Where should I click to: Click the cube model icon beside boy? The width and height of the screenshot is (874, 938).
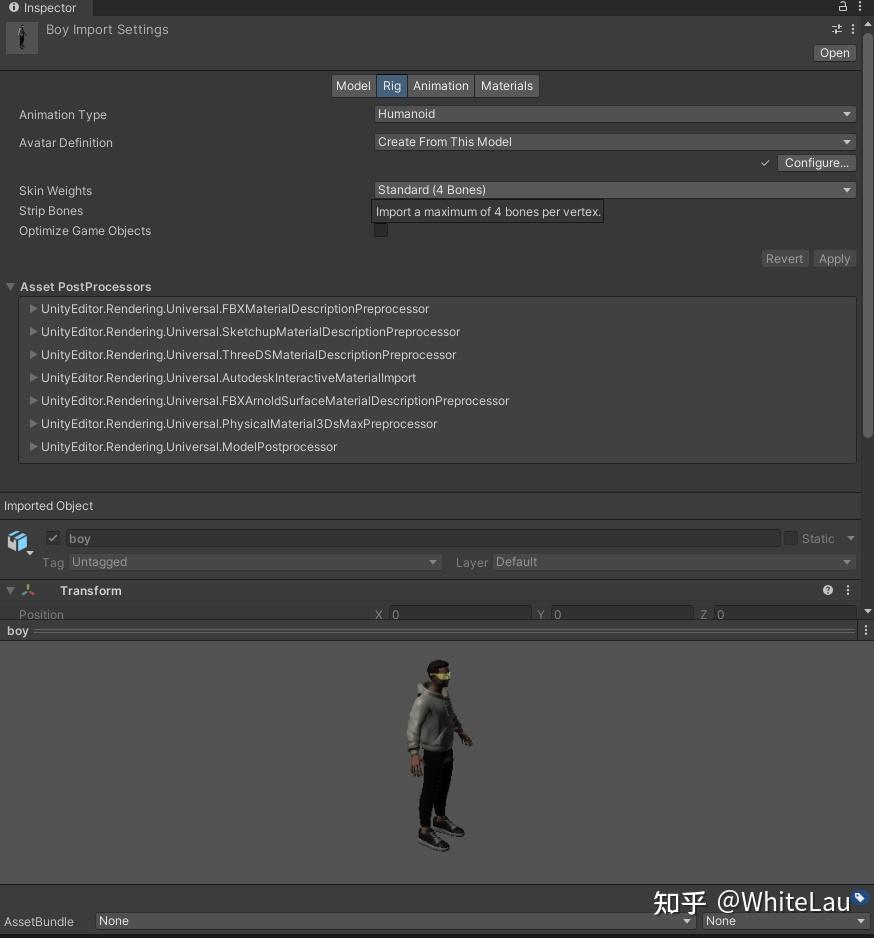tap(17, 540)
